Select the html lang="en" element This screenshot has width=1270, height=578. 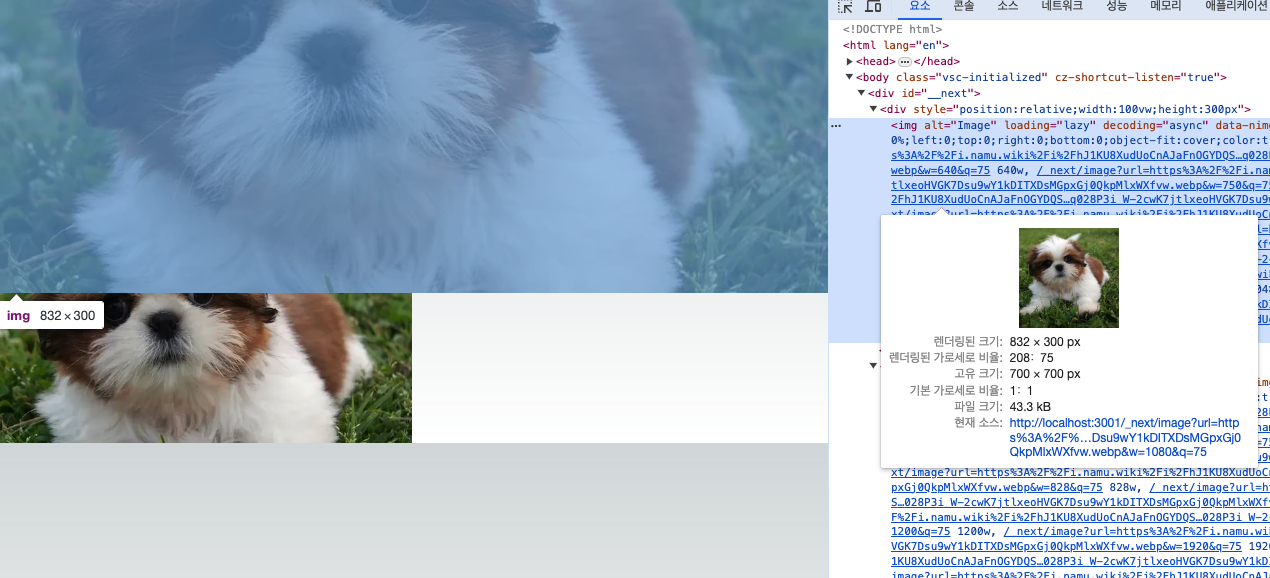(x=896, y=45)
